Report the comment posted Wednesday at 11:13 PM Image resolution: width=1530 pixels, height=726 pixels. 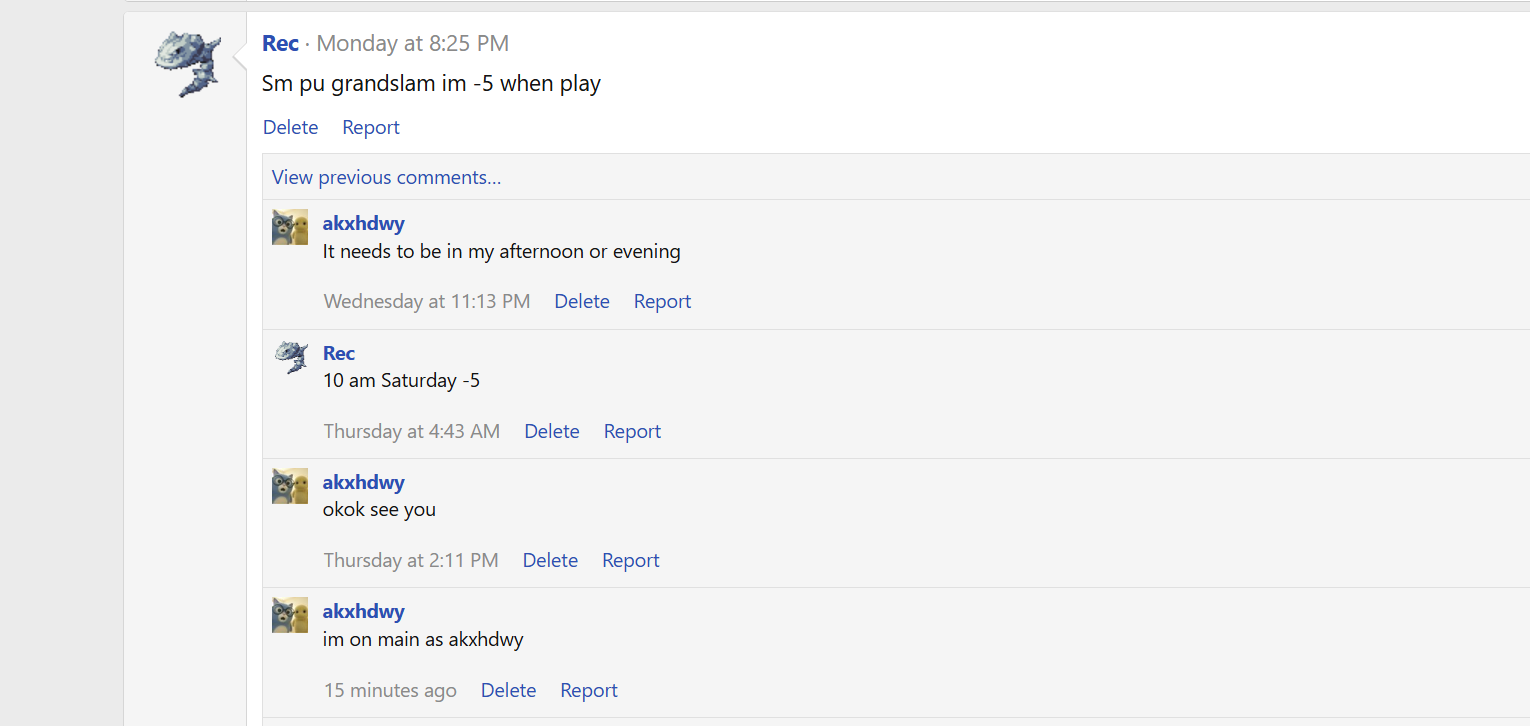[x=662, y=301]
